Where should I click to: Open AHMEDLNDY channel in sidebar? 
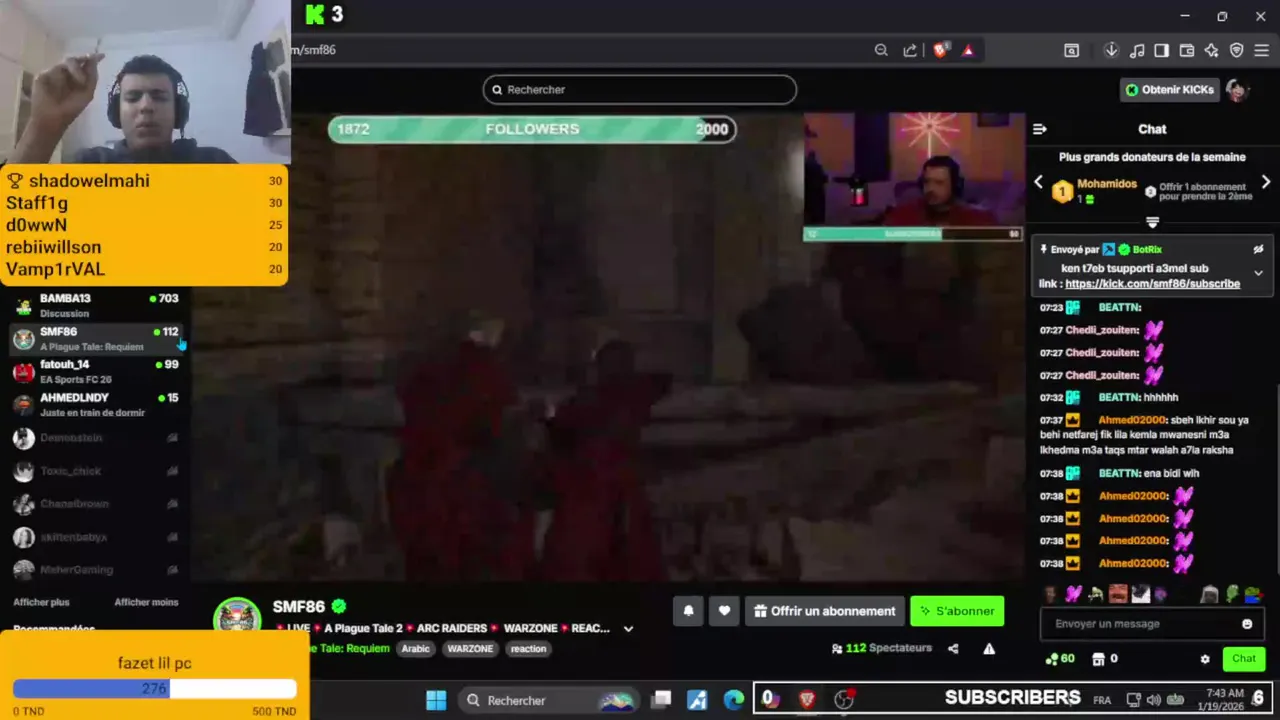[96, 404]
